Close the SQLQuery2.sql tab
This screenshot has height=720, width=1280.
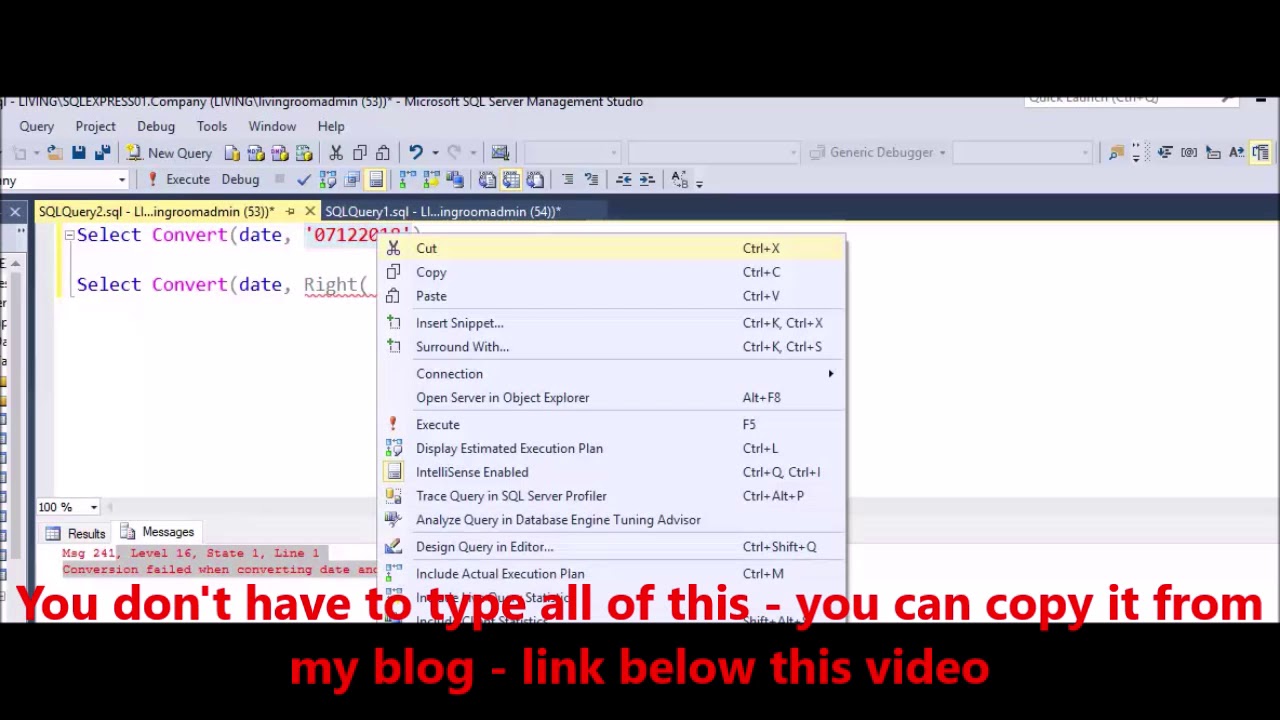[x=310, y=212]
